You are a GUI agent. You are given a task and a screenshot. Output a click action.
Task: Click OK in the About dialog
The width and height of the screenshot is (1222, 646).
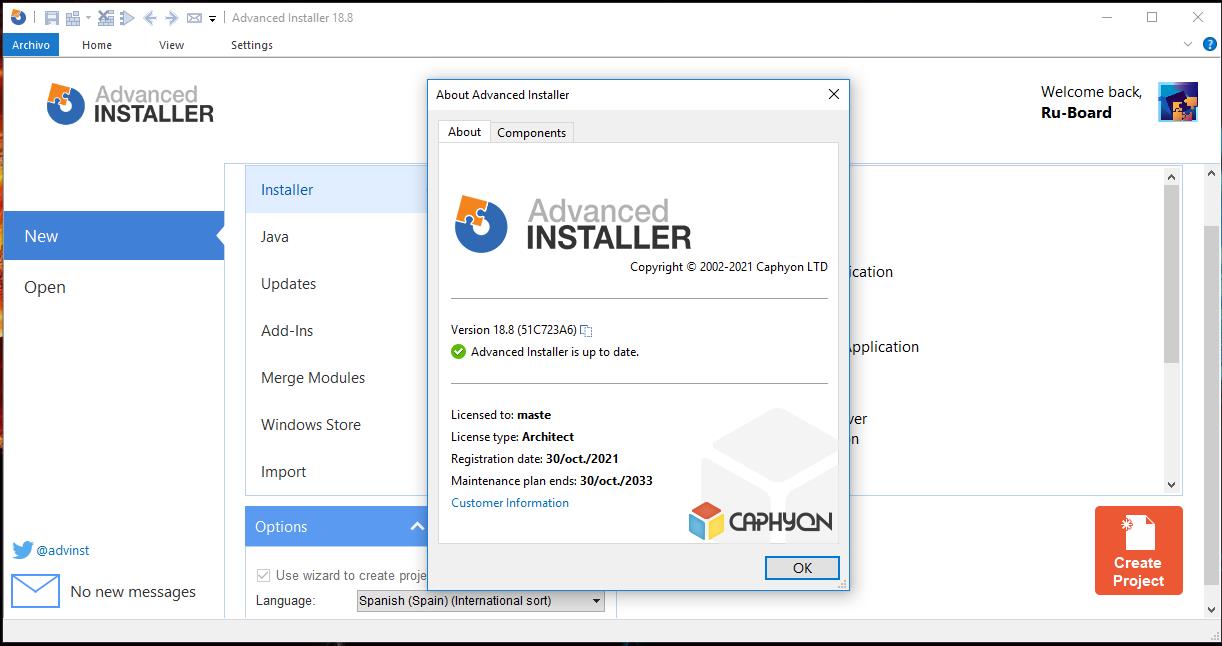802,567
